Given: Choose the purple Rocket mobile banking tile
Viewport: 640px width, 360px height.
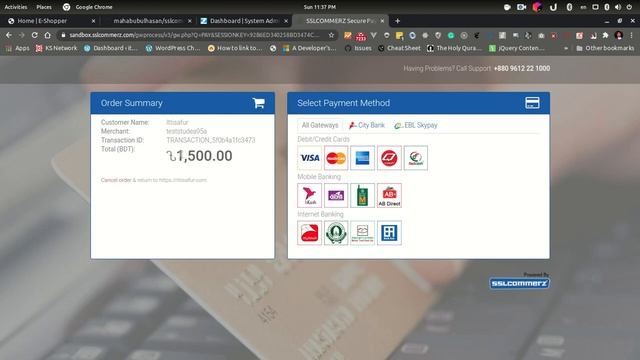Looking at the screenshot, I should (336, 195).
